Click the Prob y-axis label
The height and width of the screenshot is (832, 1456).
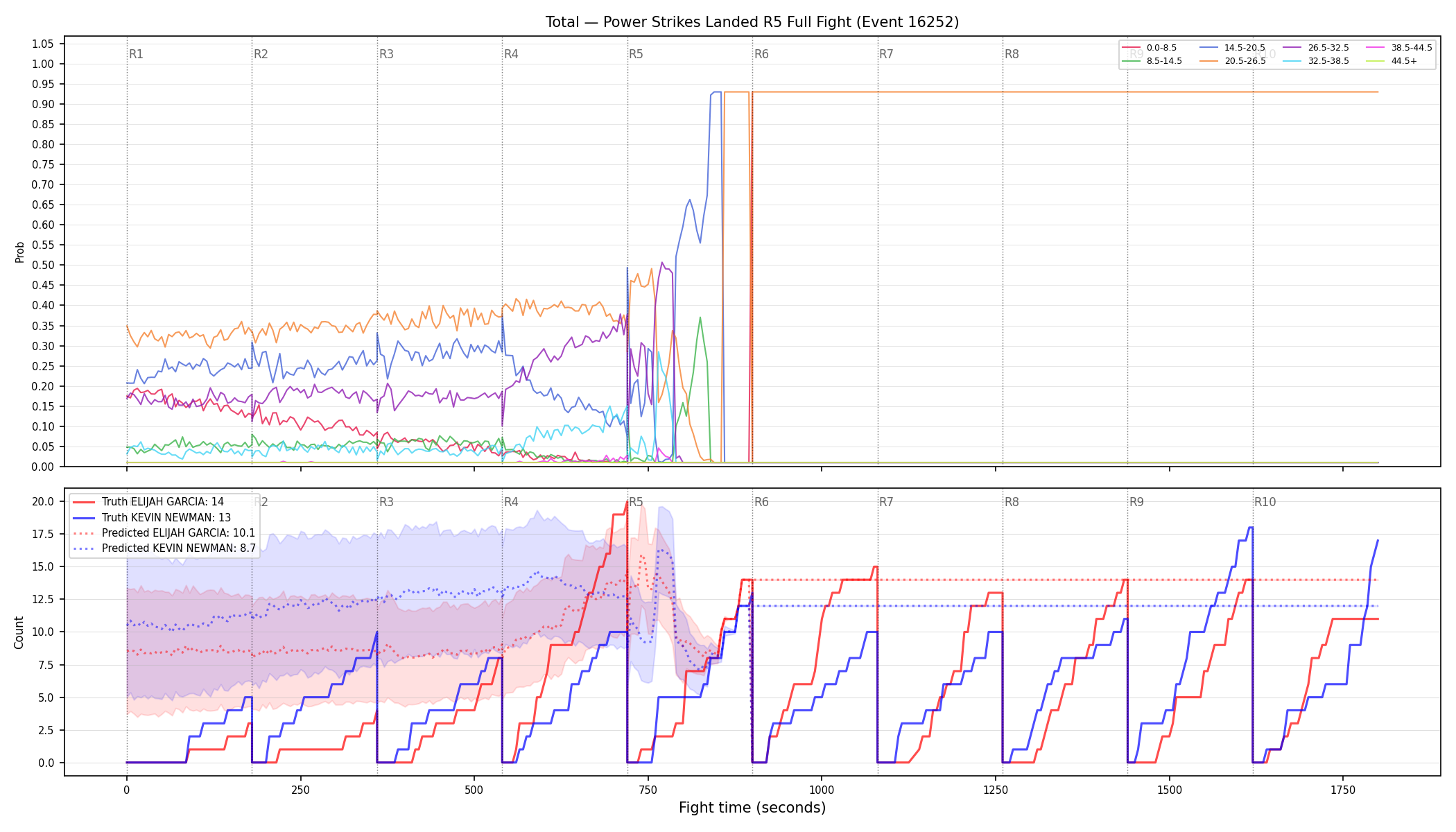point(19,252)
